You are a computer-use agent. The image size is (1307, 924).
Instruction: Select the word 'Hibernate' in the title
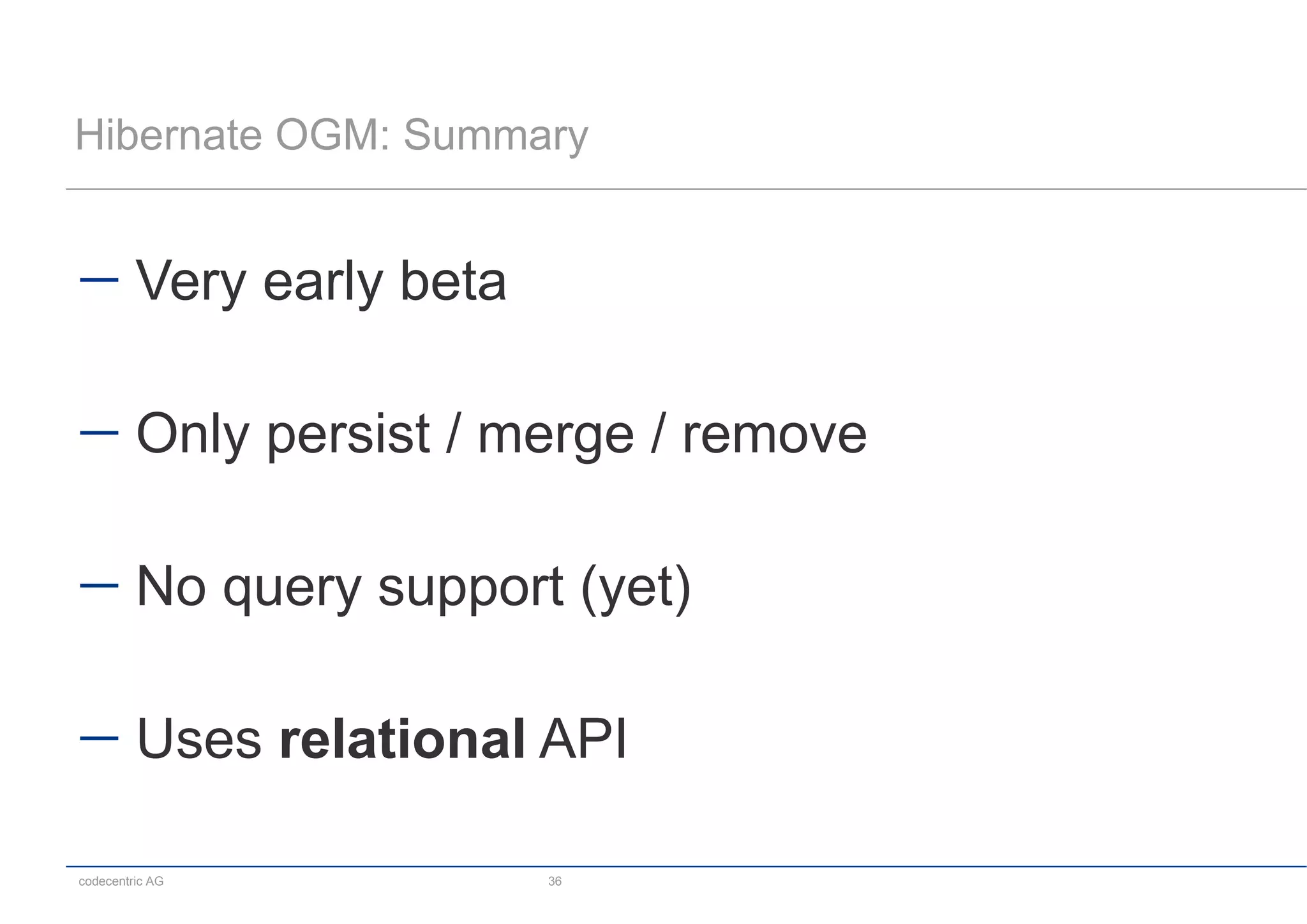pyautogui.click(x=168, y=135)
